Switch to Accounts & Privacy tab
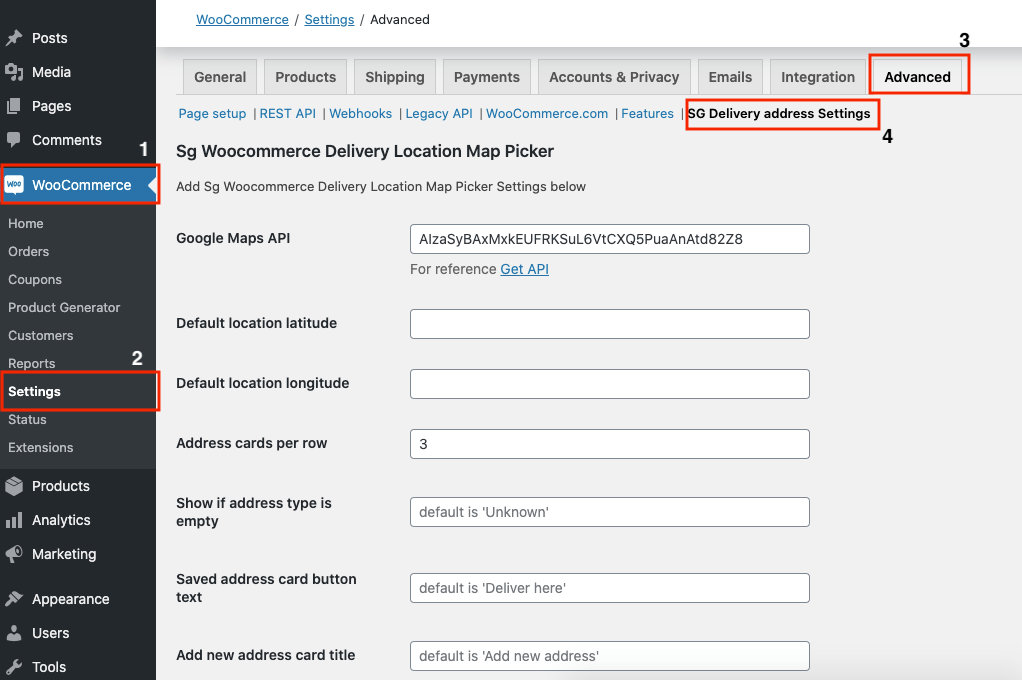Image resolution: width=1022 pixels, height=680 pixels. point(614,77)
